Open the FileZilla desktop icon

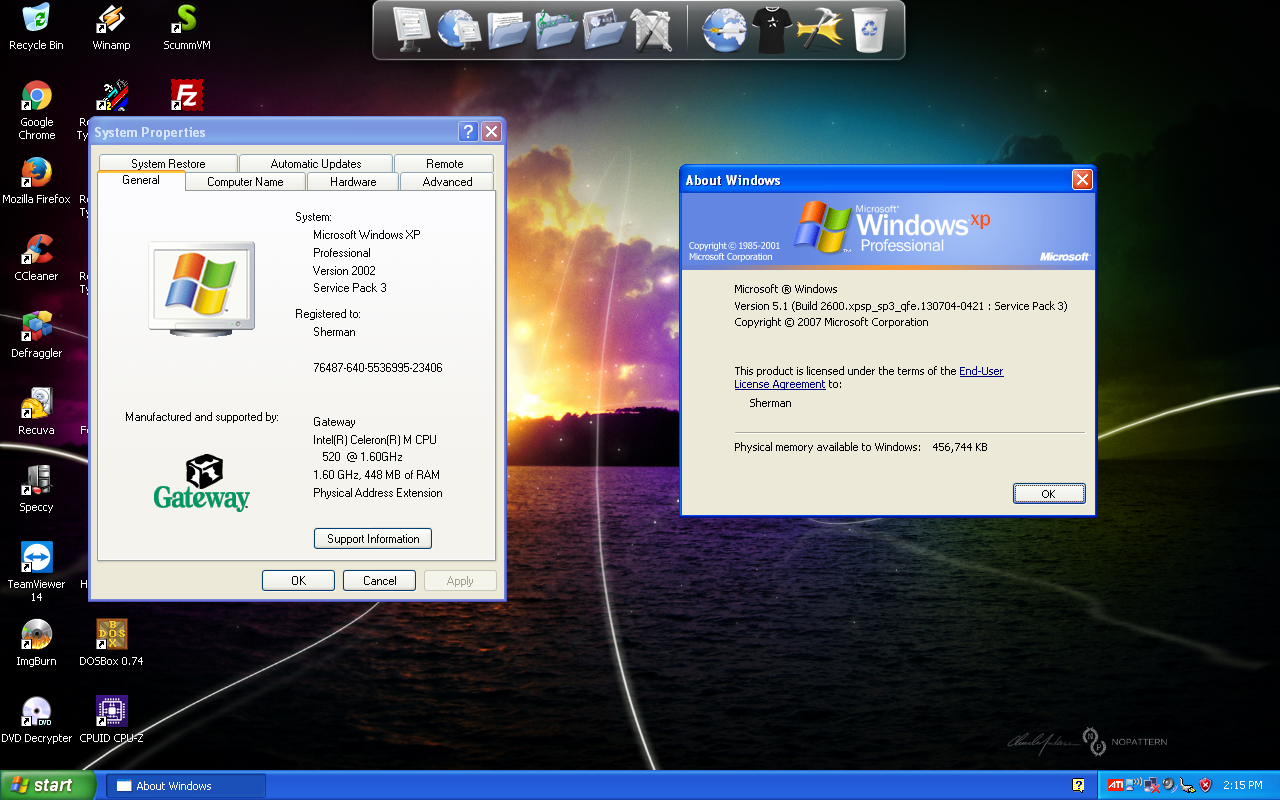186,96
